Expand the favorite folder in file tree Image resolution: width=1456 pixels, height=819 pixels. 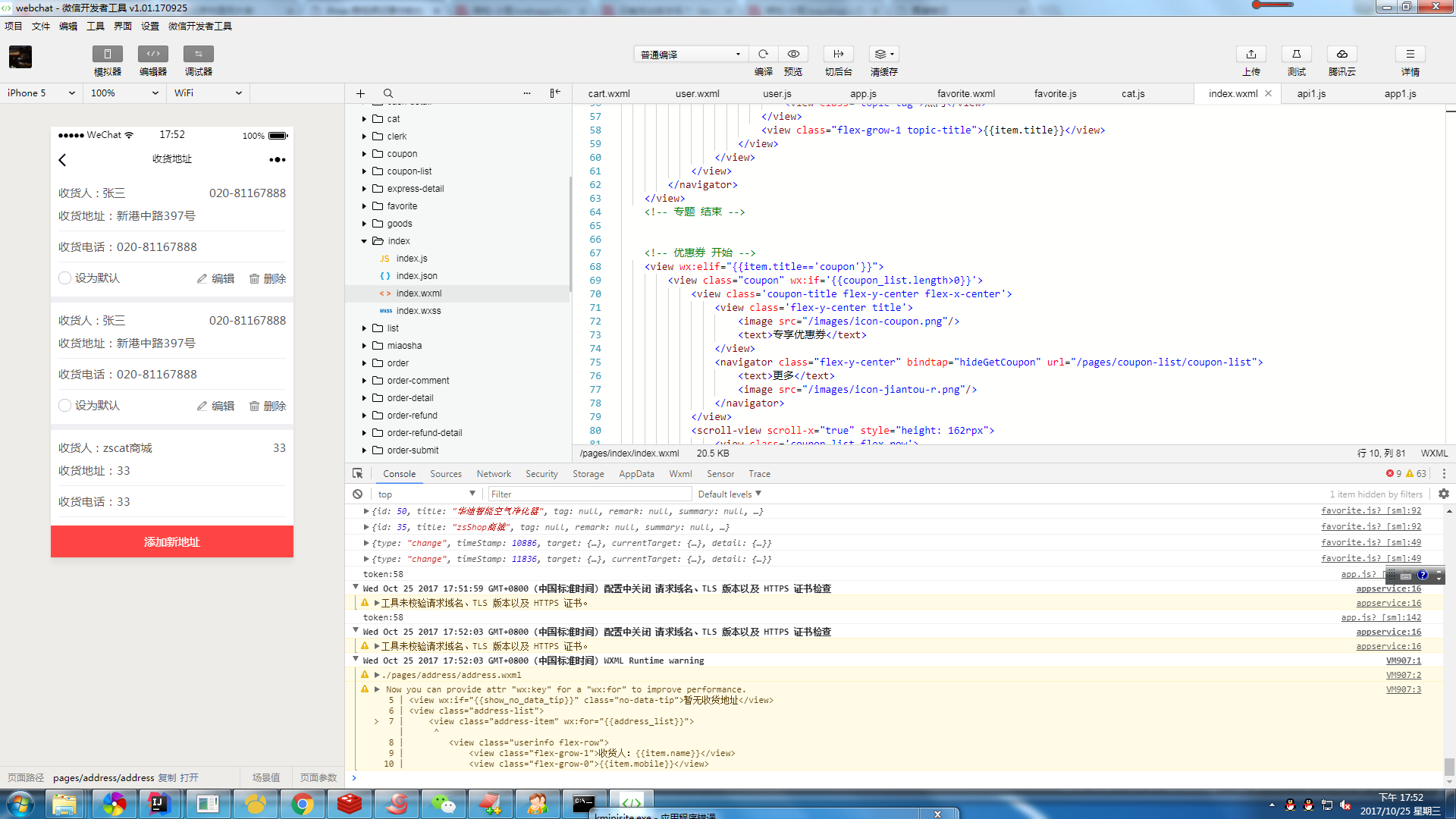[364, 205]
